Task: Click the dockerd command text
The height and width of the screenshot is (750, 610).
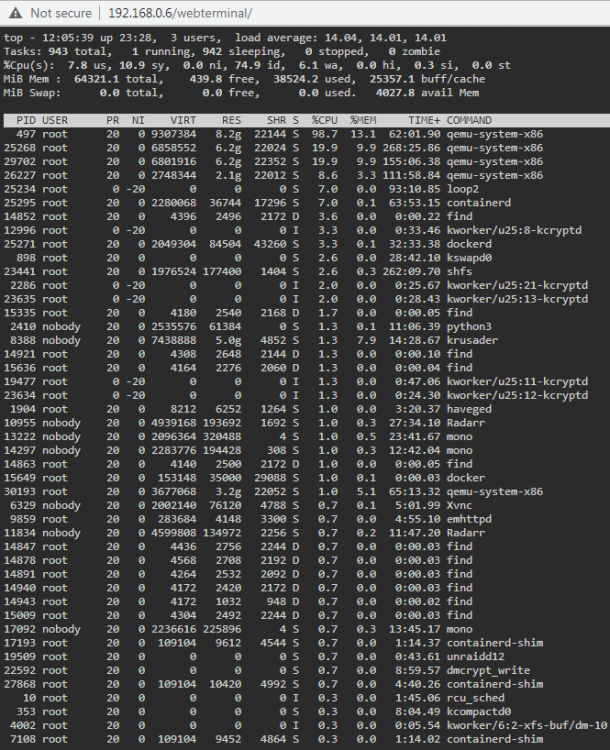Action: [x=469, y=244]
